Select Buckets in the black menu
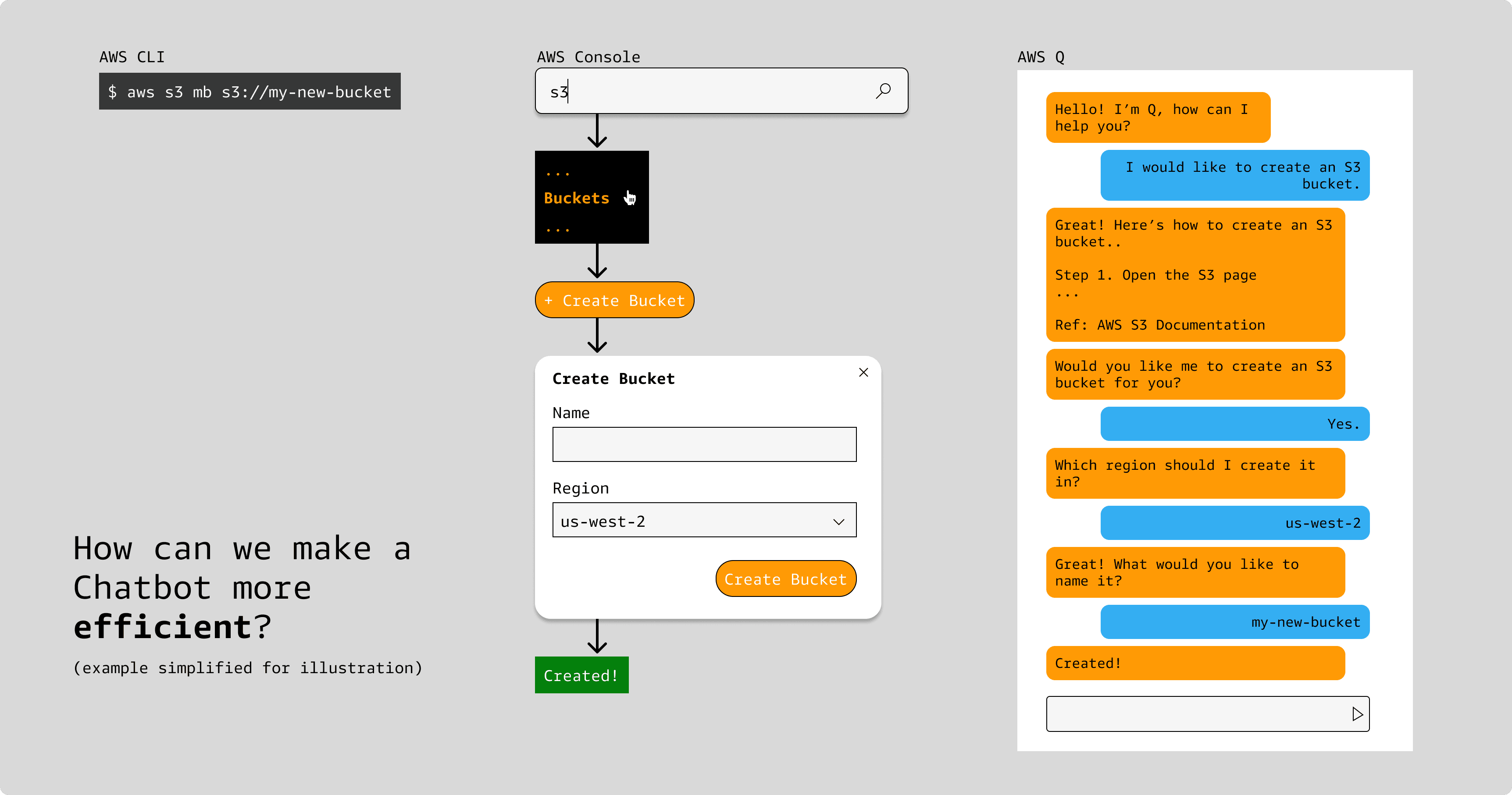The image size is (1512, 795). 576,198
